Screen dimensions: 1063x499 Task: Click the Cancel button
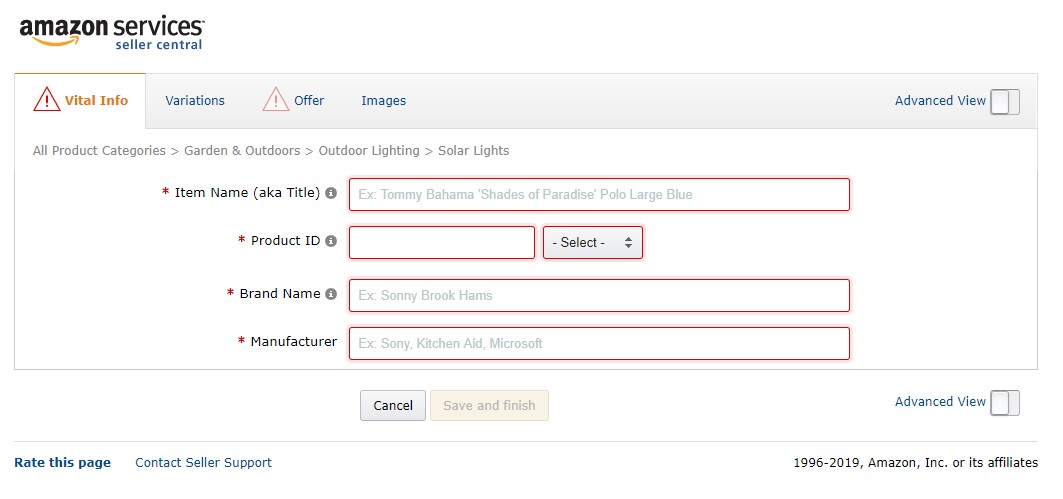[393, 405]
